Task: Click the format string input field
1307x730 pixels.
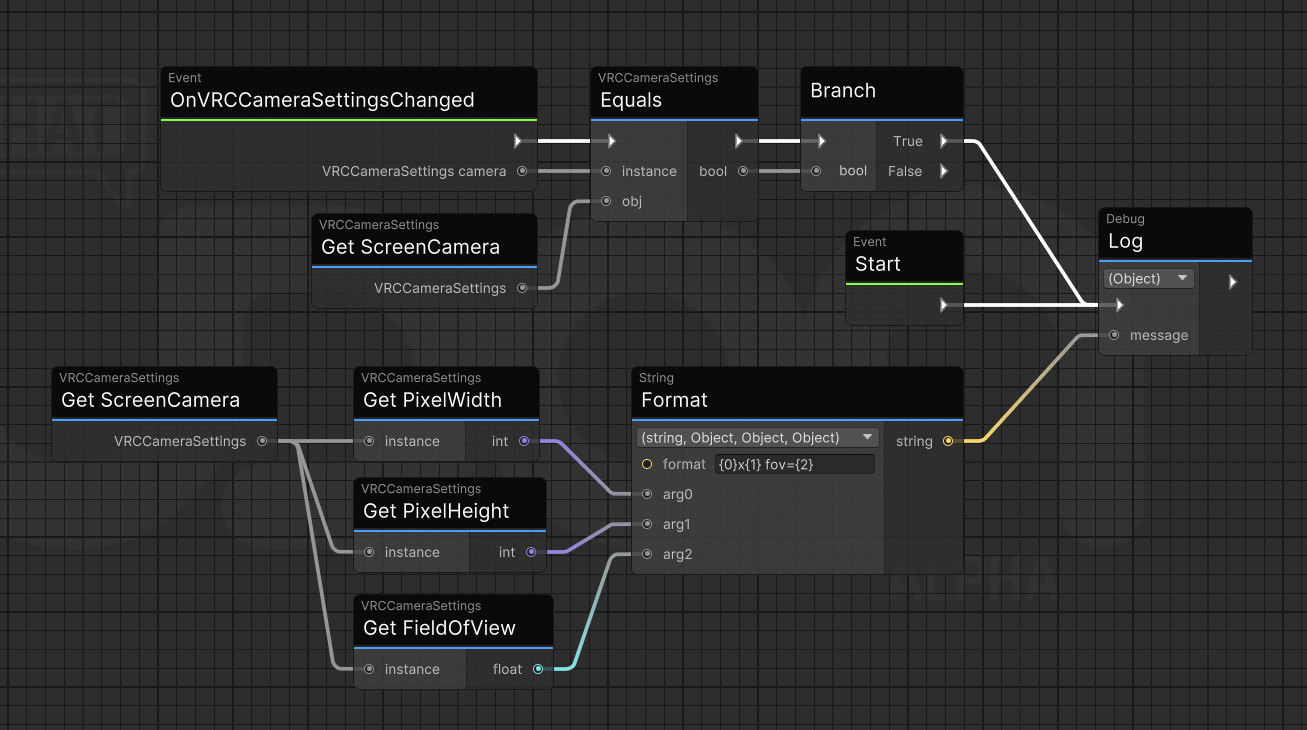Action: 794,464
